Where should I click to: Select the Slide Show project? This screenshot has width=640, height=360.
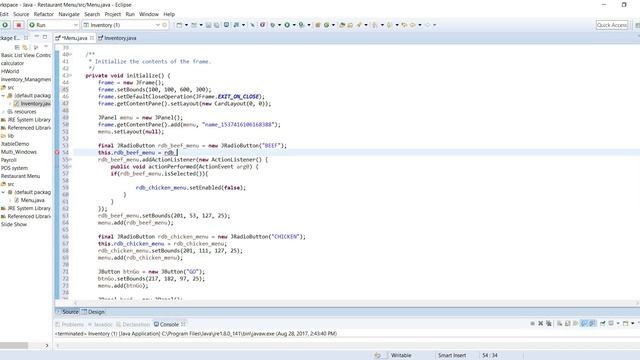click(x=14, y=224)
